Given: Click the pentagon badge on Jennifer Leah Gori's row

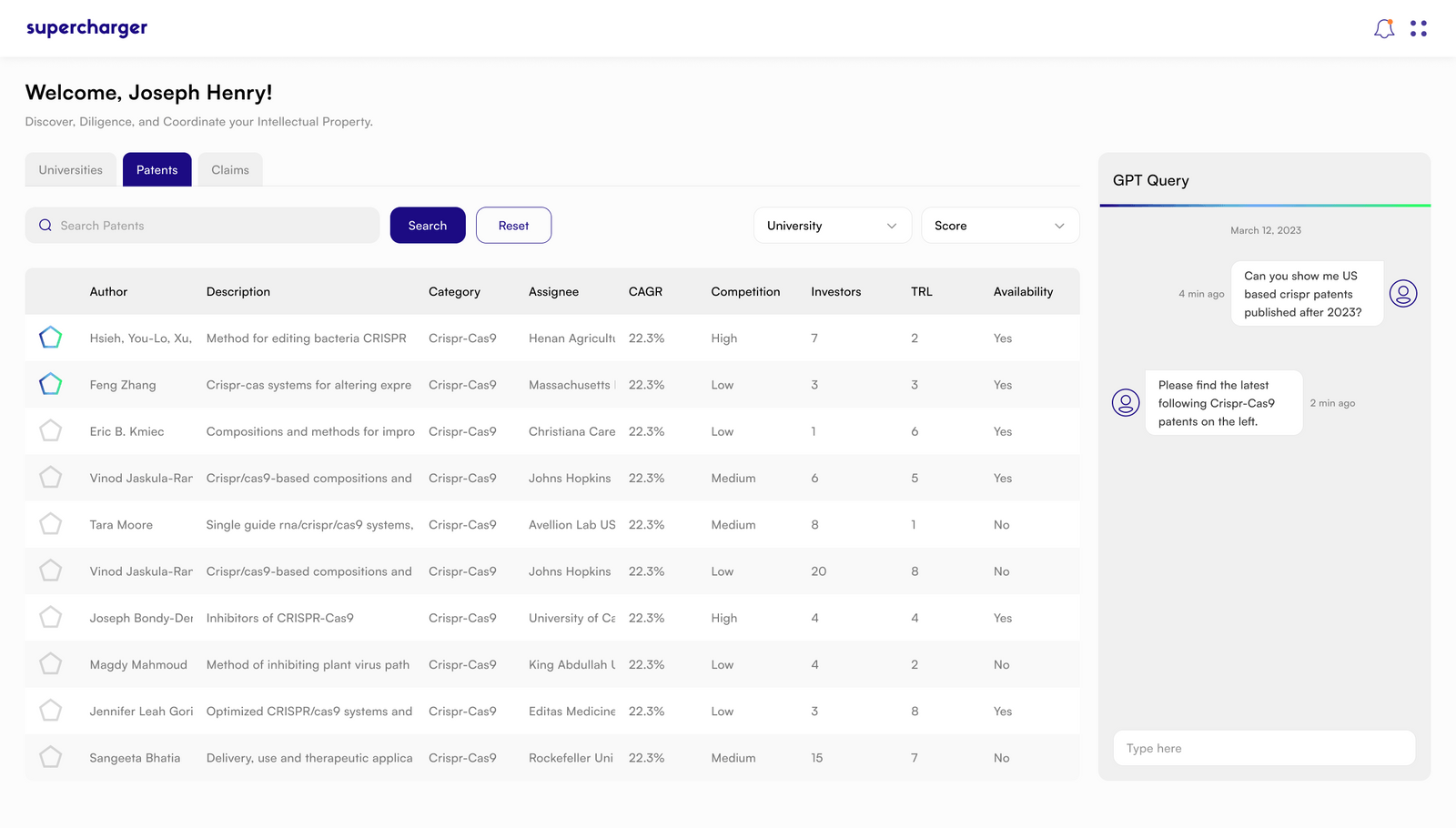Looking at the screenshot, I should [50, 710].
